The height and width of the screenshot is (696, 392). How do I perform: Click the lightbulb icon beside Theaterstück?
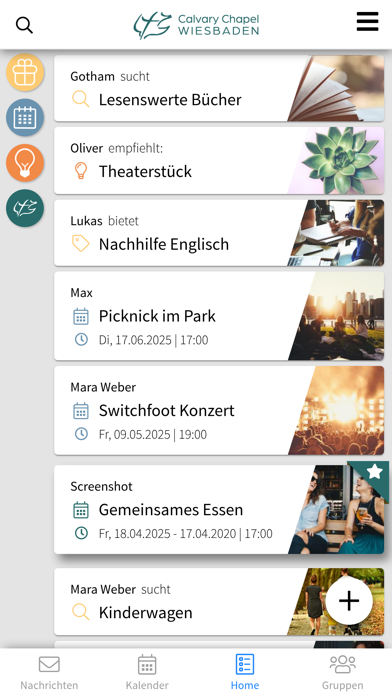coord(81,171)
